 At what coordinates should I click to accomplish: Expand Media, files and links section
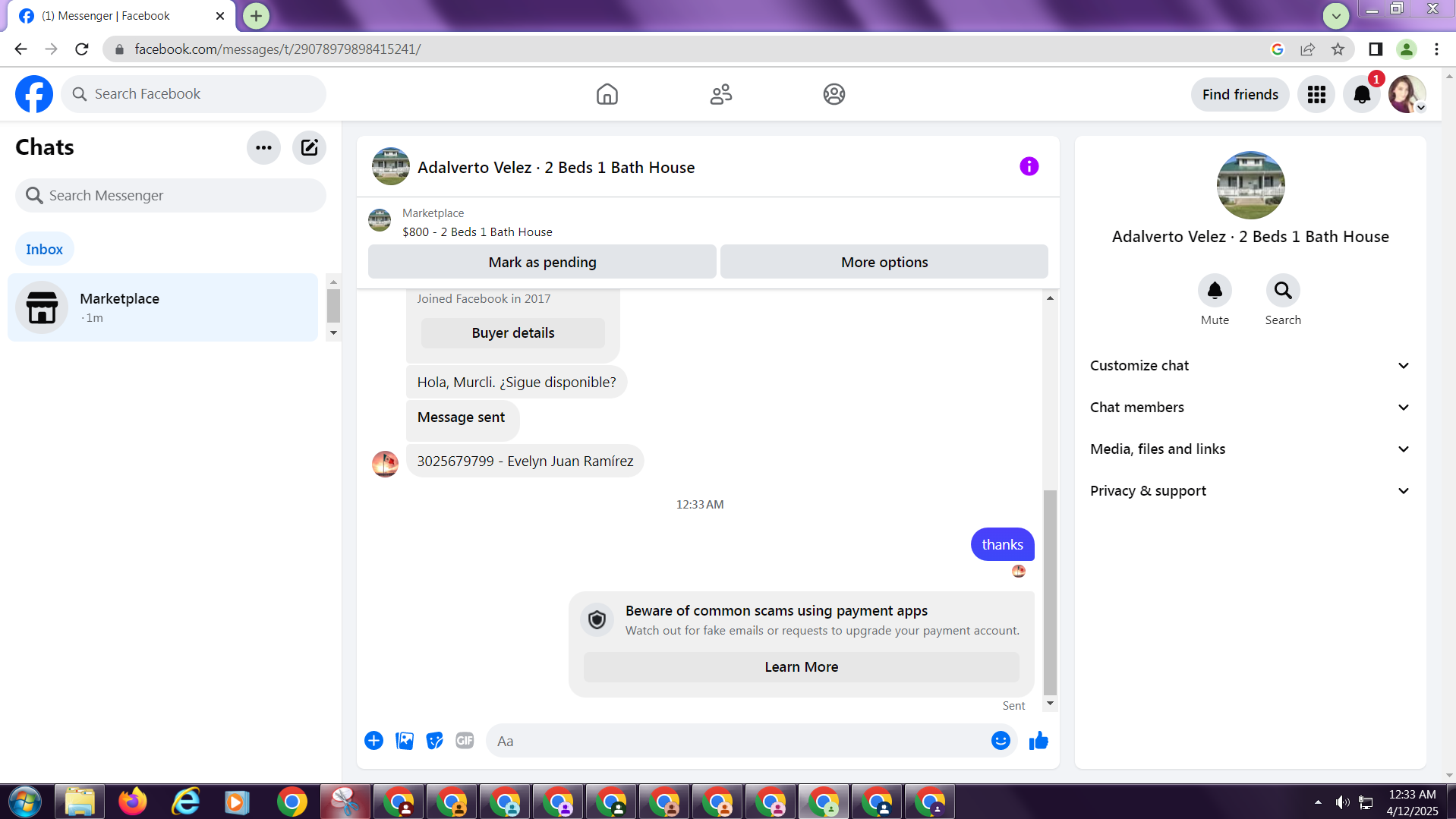tap(1250, 449)
